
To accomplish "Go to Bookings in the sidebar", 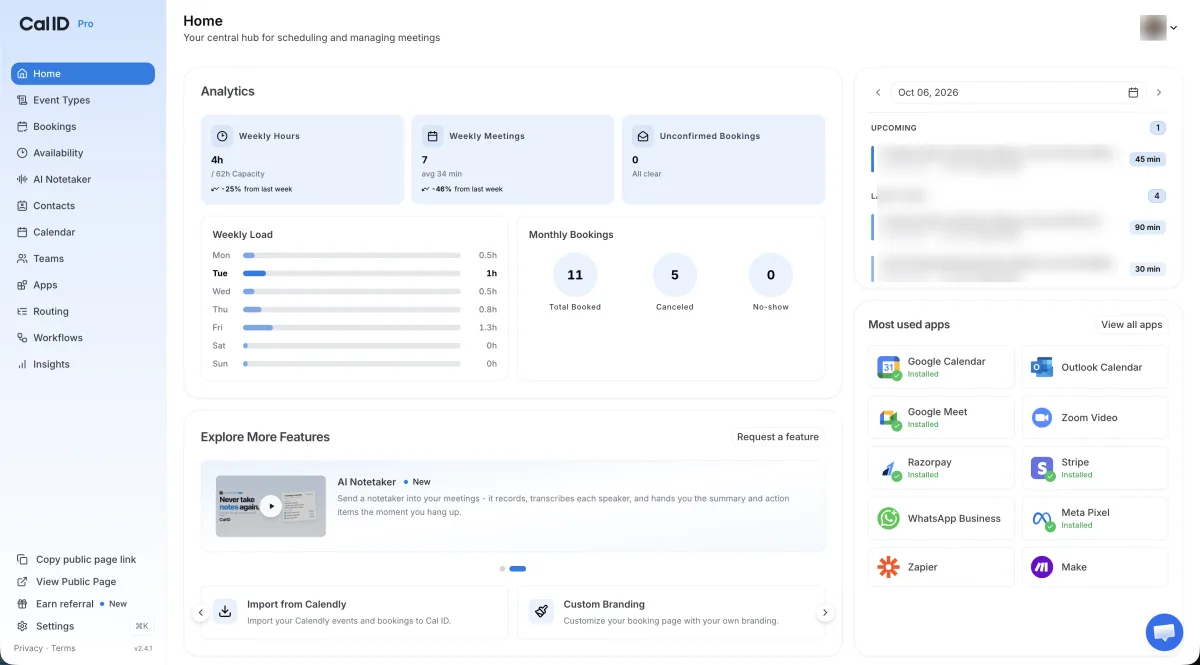I will 83,127.
